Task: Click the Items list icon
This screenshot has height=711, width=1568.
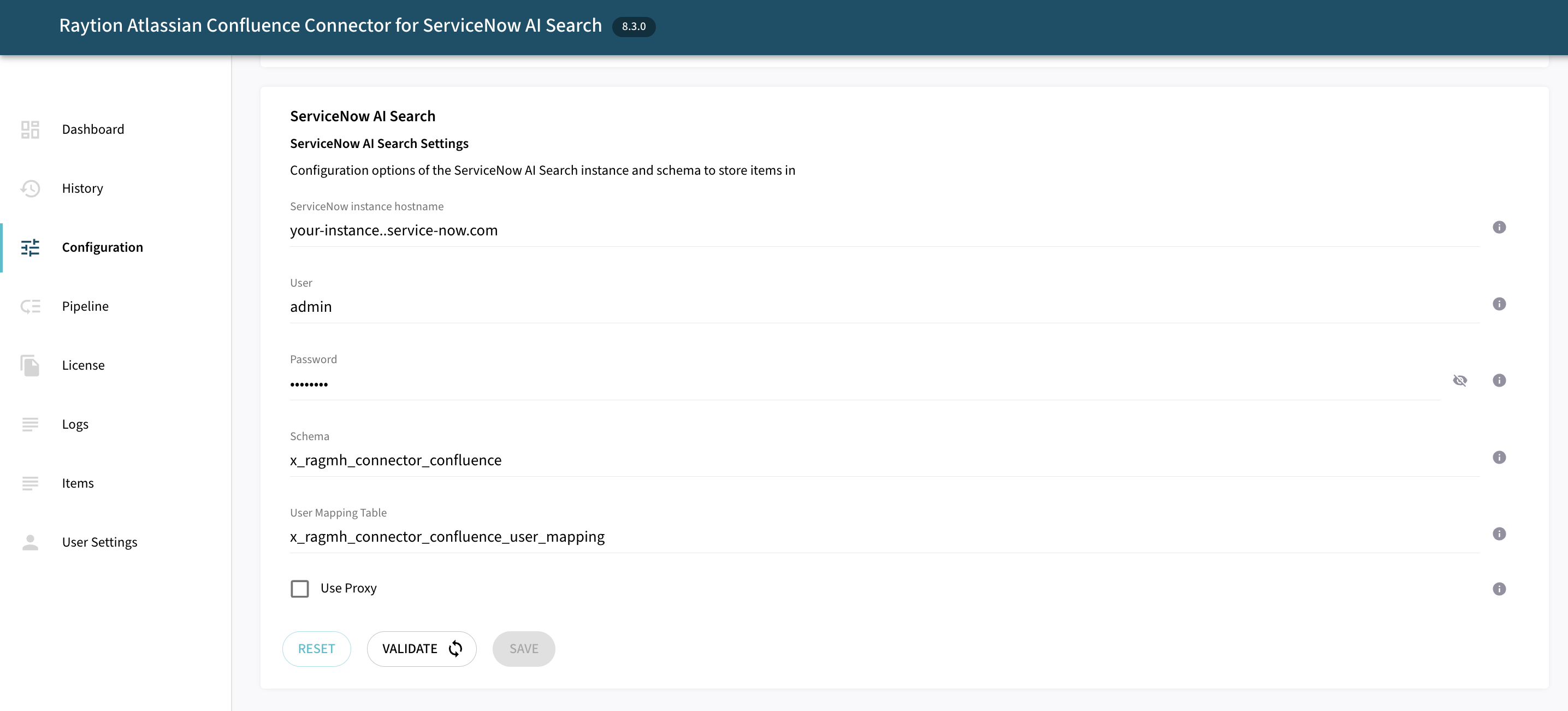Action: click(29, 483)
